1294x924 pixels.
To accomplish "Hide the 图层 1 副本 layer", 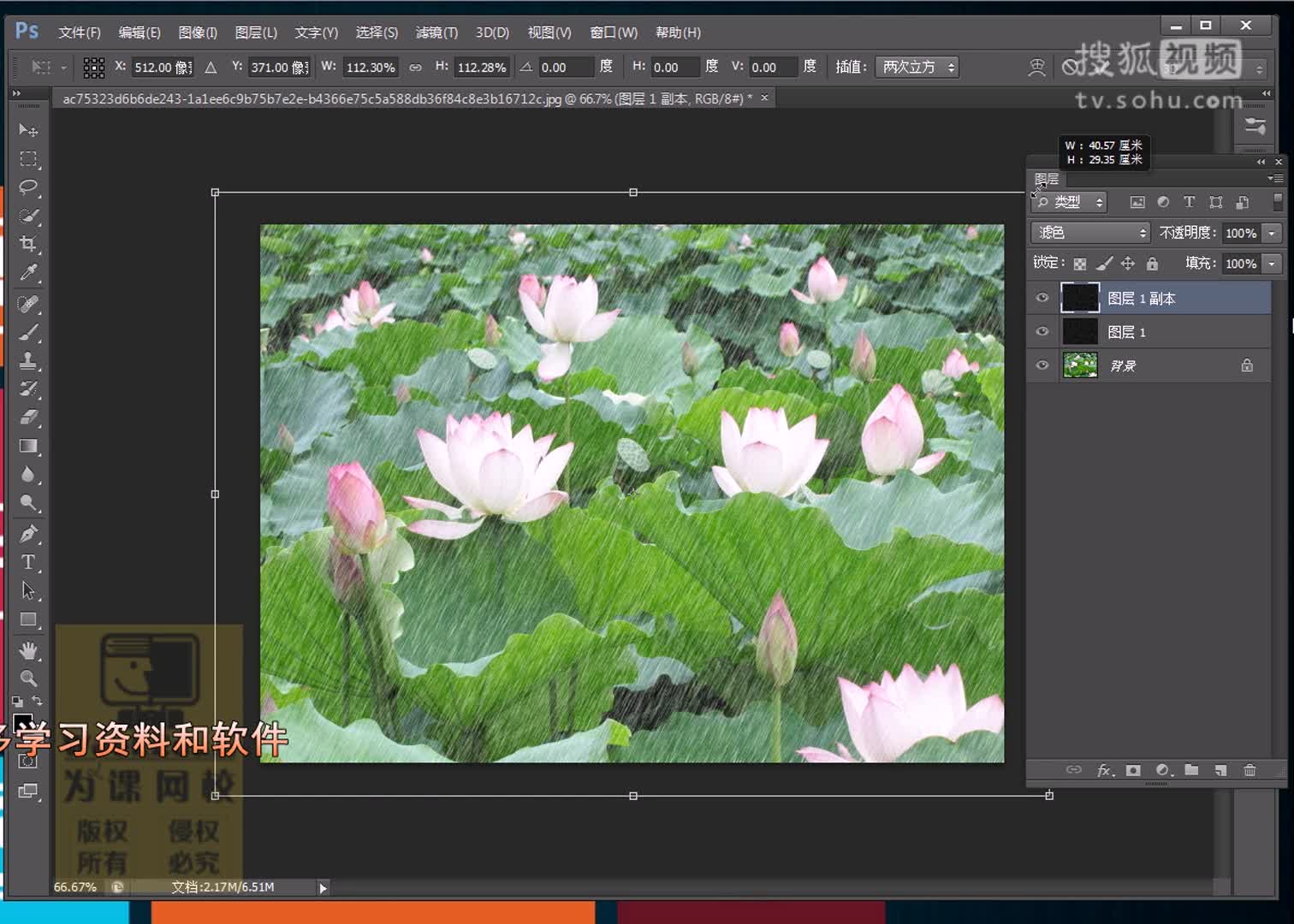I will [1042, 298].
